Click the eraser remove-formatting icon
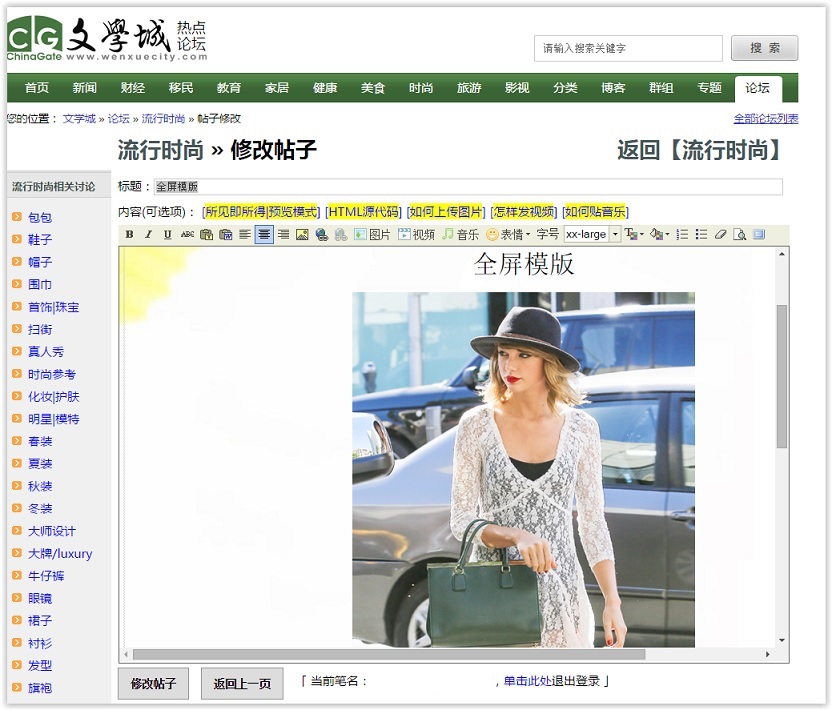 (x=721, y=235)
